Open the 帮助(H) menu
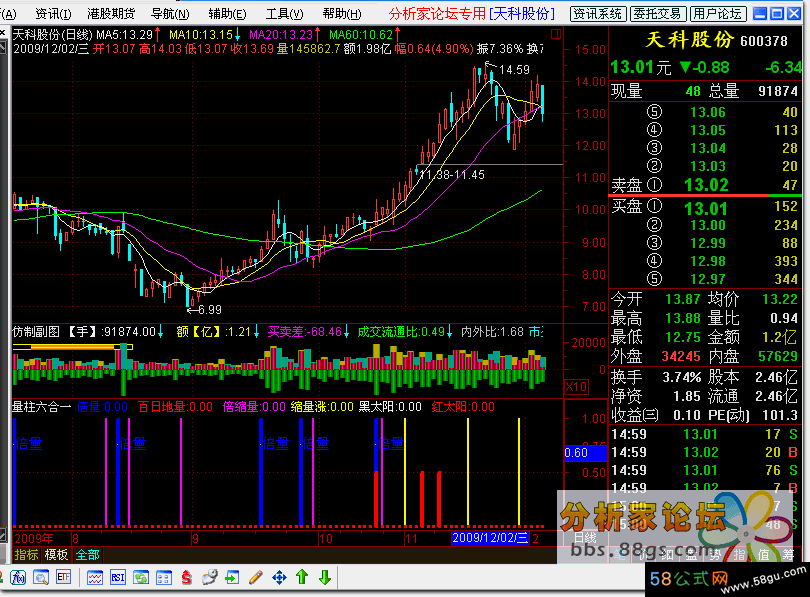810x597 pixels. pos(342,13)
